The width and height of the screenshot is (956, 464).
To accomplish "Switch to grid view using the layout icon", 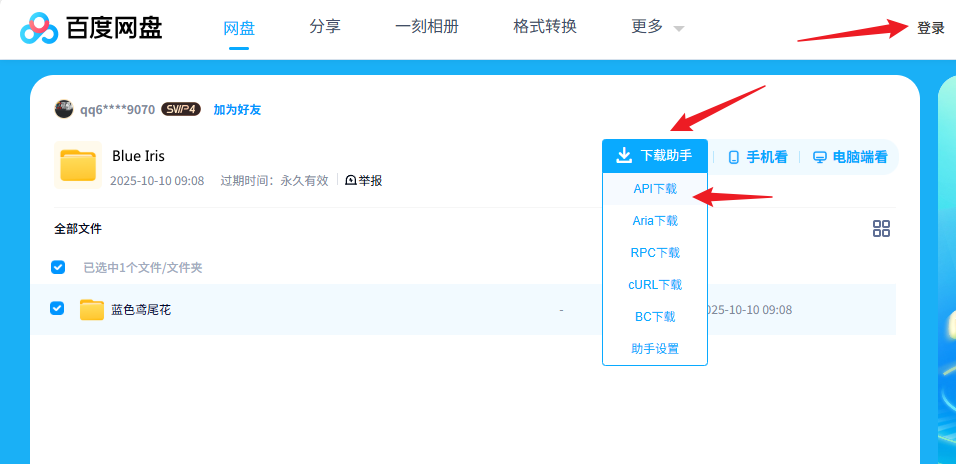I will pyautogui.click(x=881, y=229).
